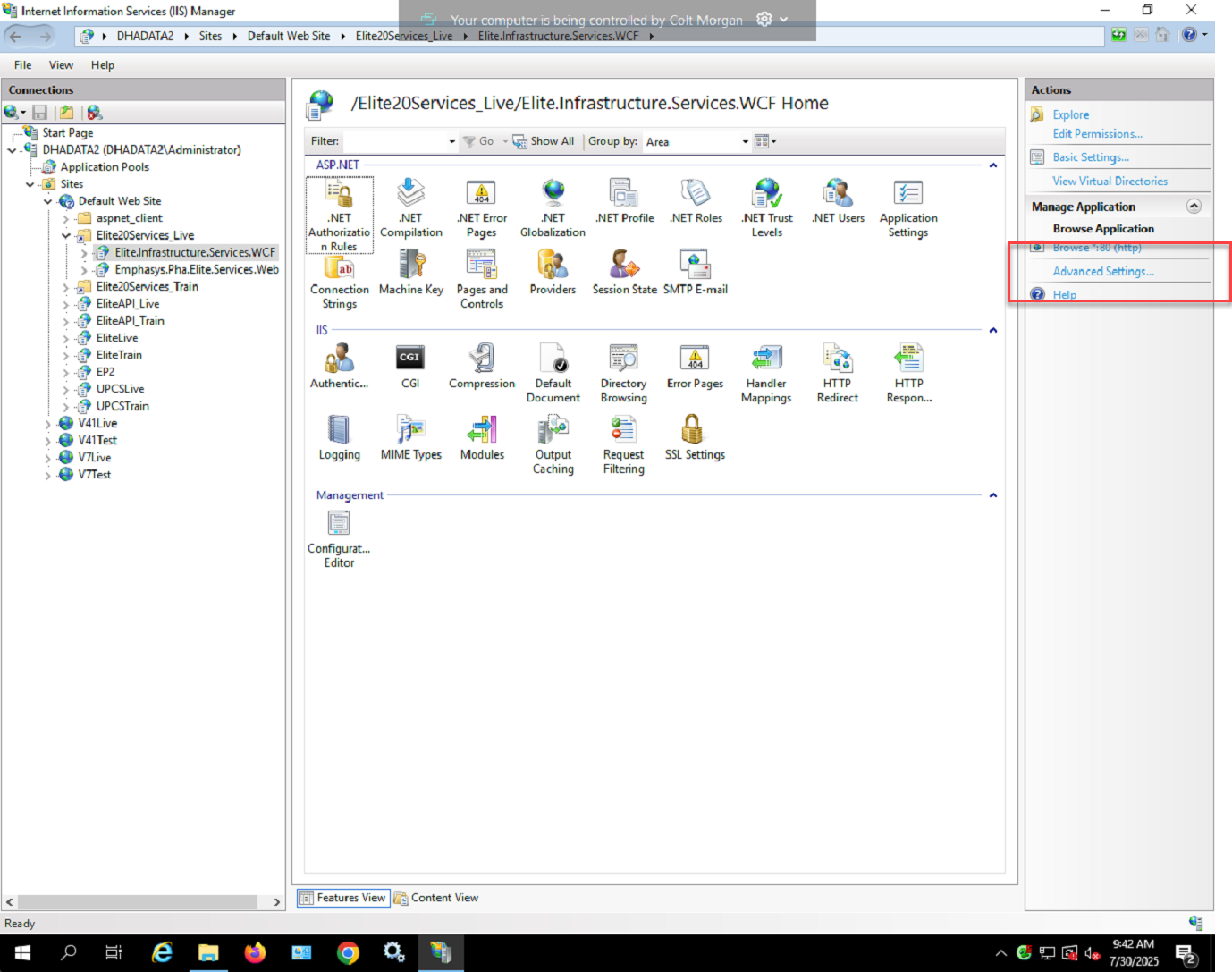The width and height of the screenshot is (1232, 972).
Task: Open Machine Key feature
Action: click(410, 272)
